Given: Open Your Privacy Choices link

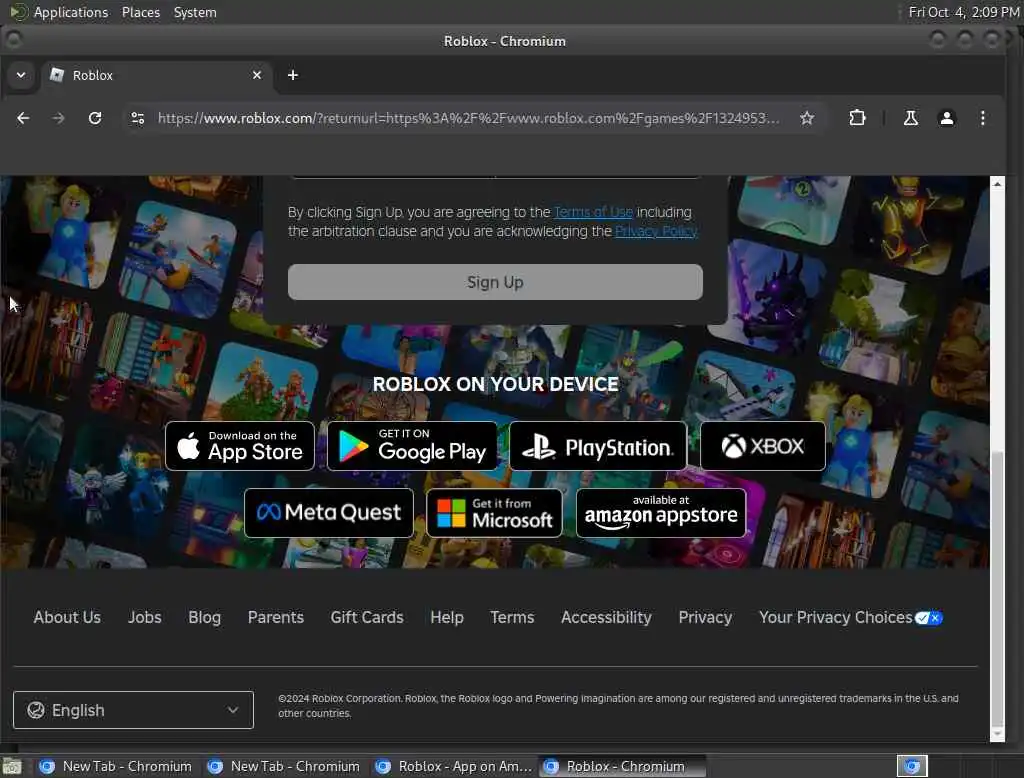Looking at the screenshot, I should 850,617.
